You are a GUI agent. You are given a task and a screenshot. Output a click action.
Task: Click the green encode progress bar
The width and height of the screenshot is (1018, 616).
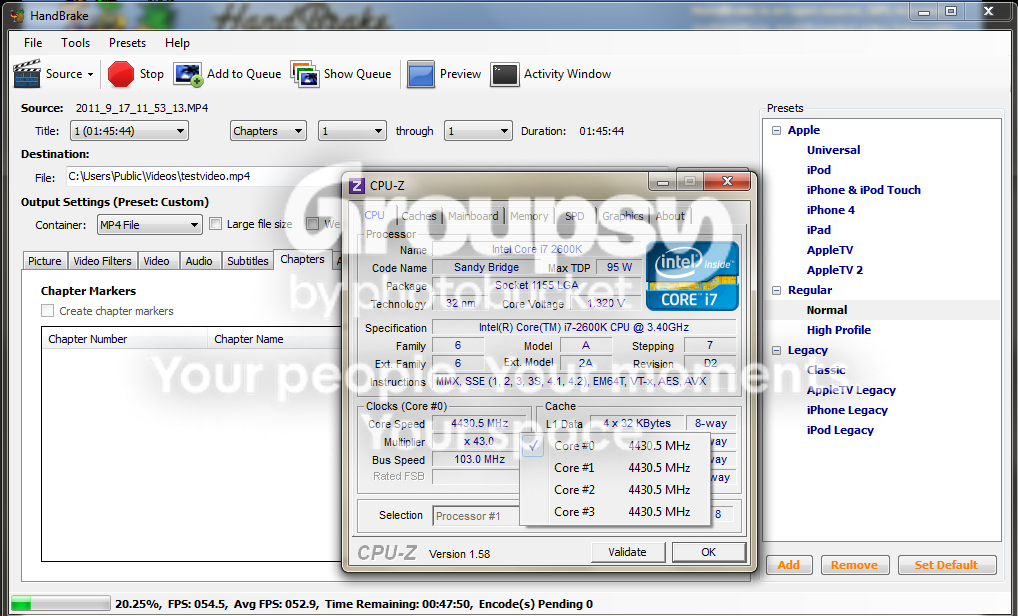[x=60, y=604]
